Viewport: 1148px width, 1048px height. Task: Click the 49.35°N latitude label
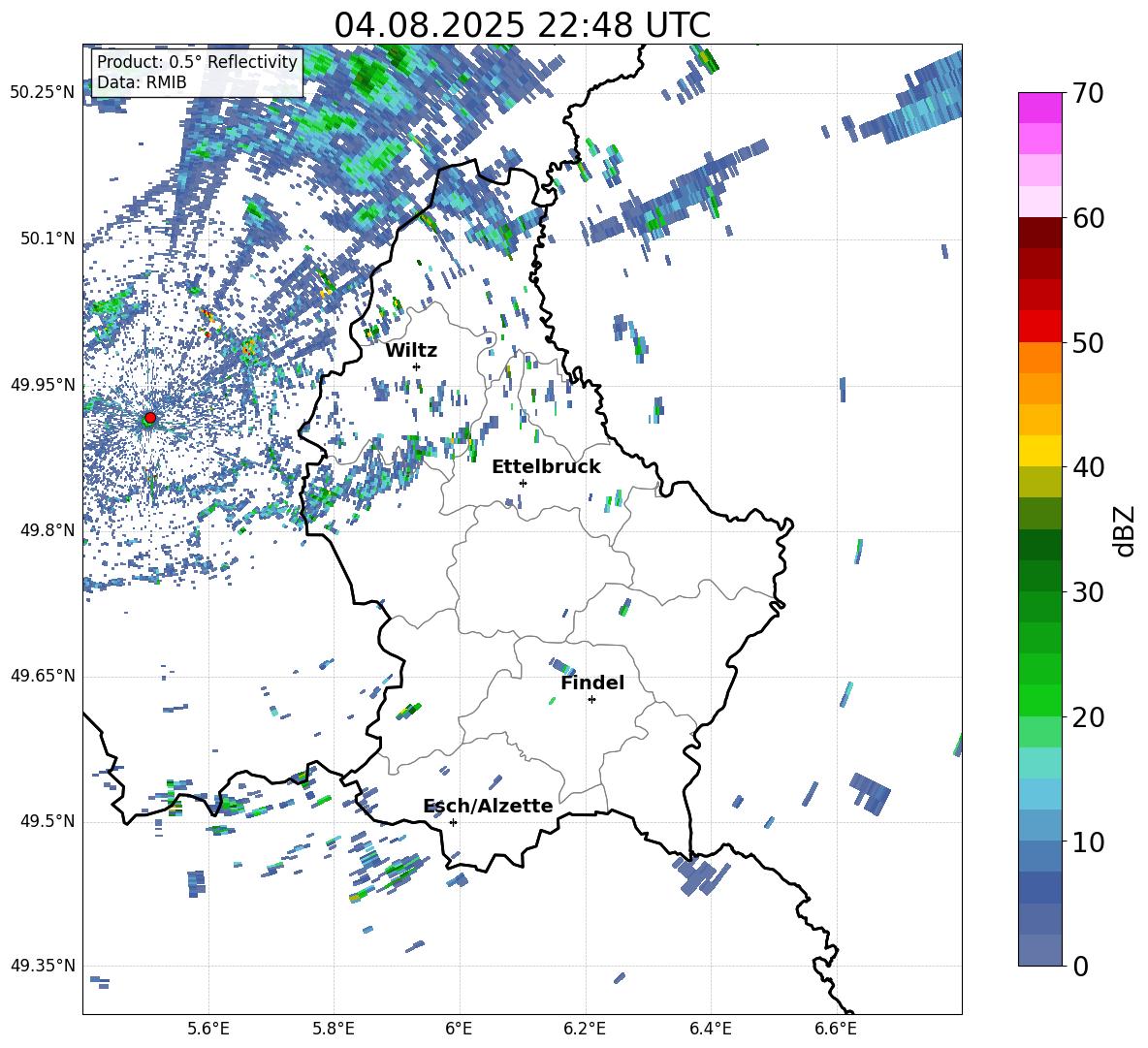tap(43, 966)
